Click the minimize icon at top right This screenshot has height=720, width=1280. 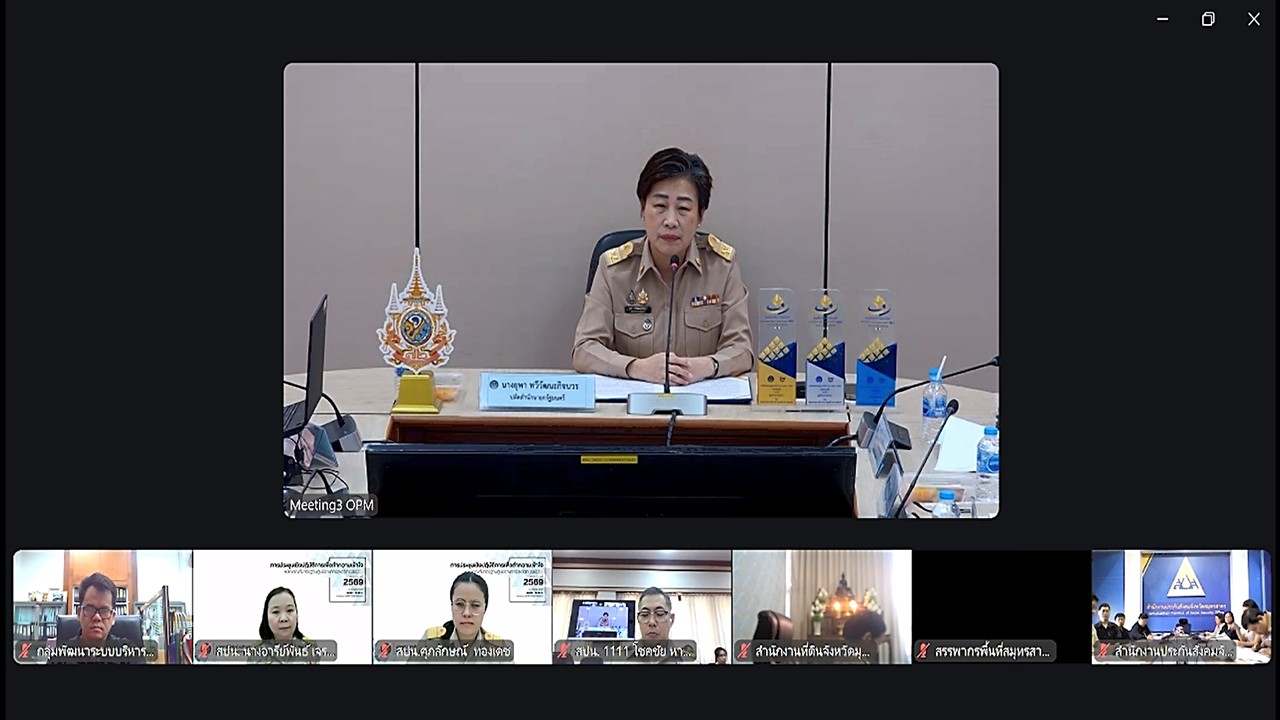tap(1162, 18)
